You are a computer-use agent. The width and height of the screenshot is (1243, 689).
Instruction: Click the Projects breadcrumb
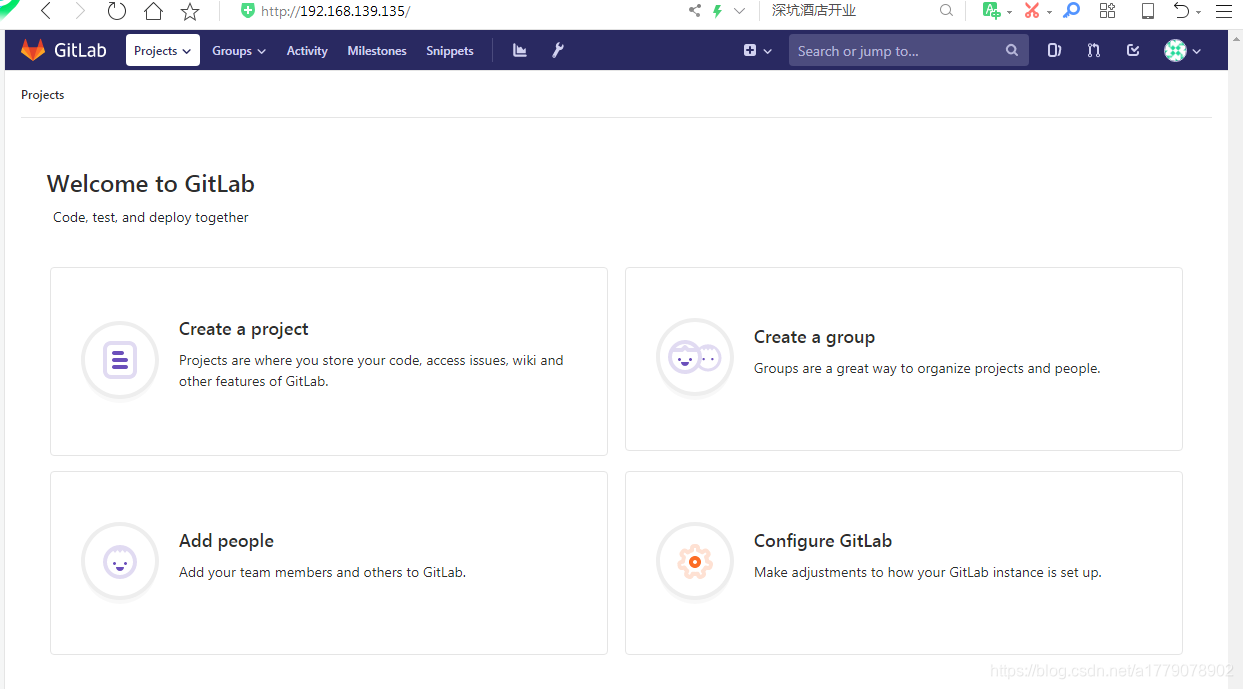click(43, 95)
